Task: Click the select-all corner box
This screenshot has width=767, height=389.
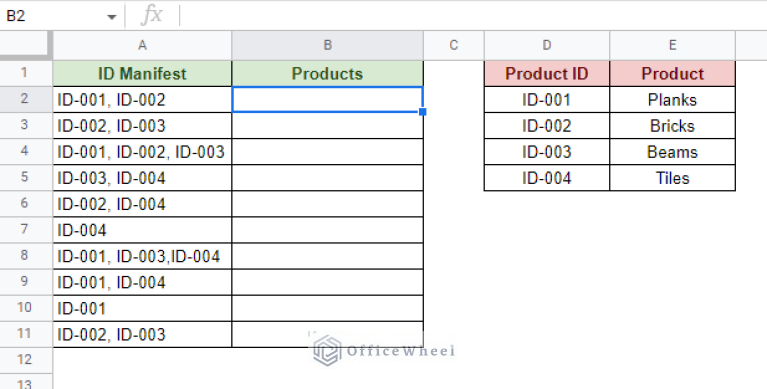Action: [26, 46]
